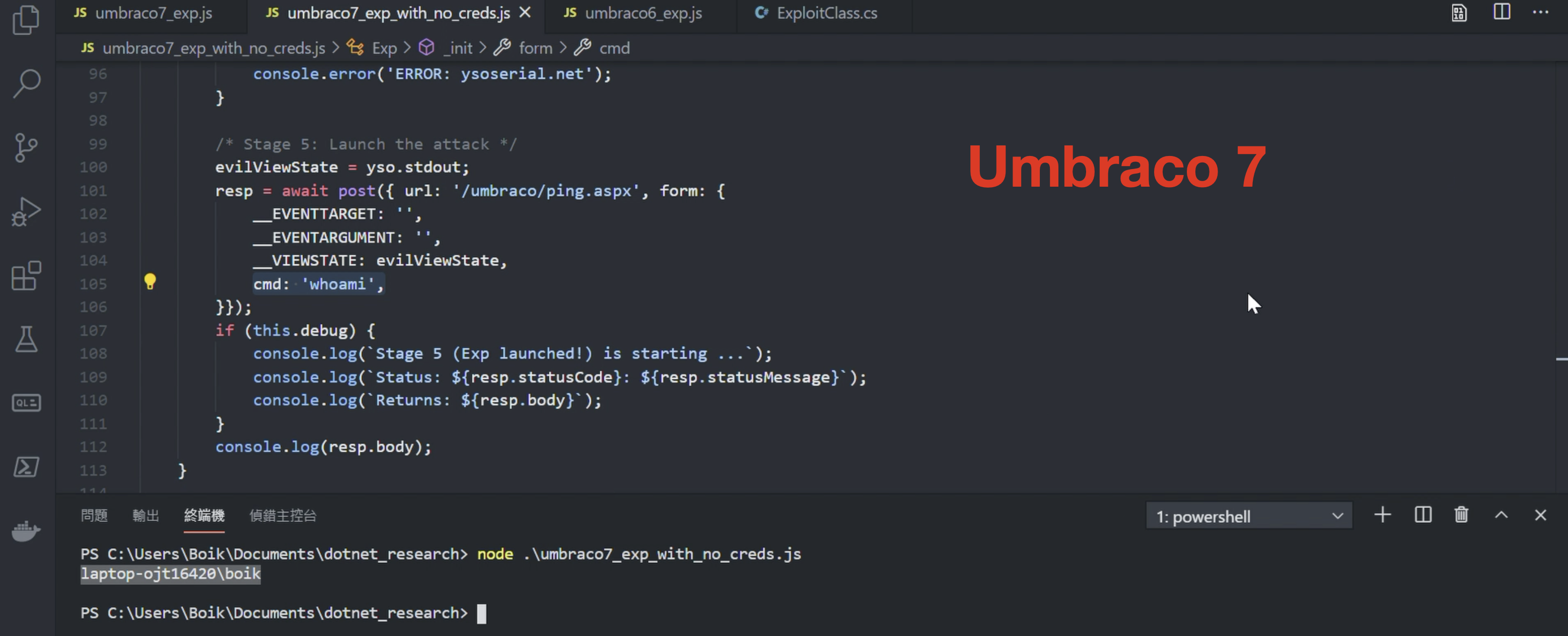Open the Docker view in activity bar
1568x636 pixels.
[26, 531]
